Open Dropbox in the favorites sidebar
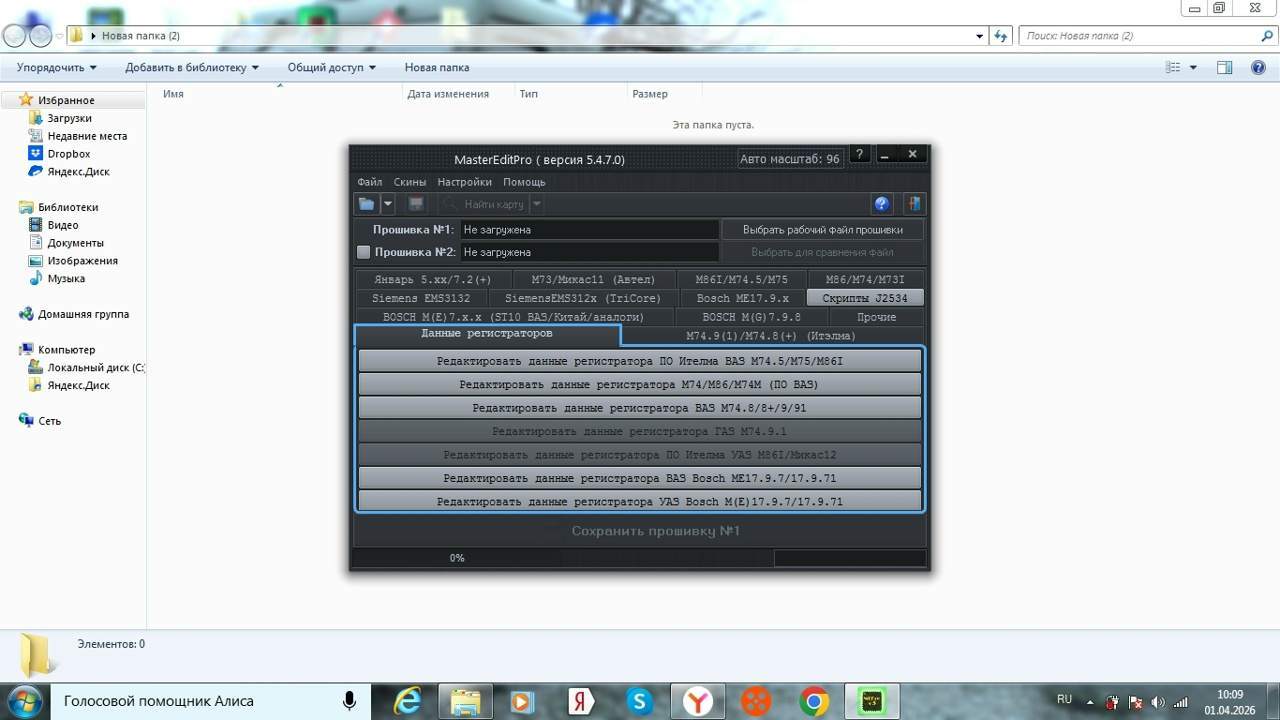This screenshot has width=1280, height=720. 68,154
